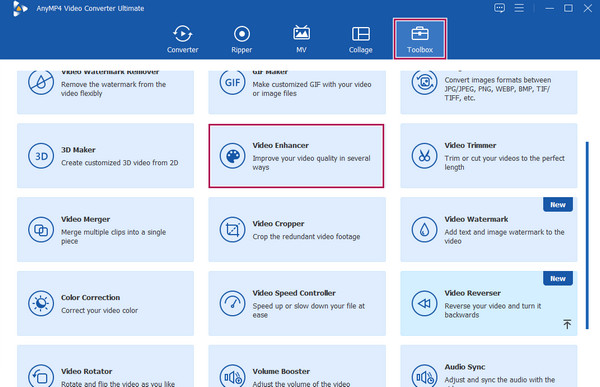Open the Video Watermark title
The height and width of the screenshot is (387, 600).
(476, 219)
